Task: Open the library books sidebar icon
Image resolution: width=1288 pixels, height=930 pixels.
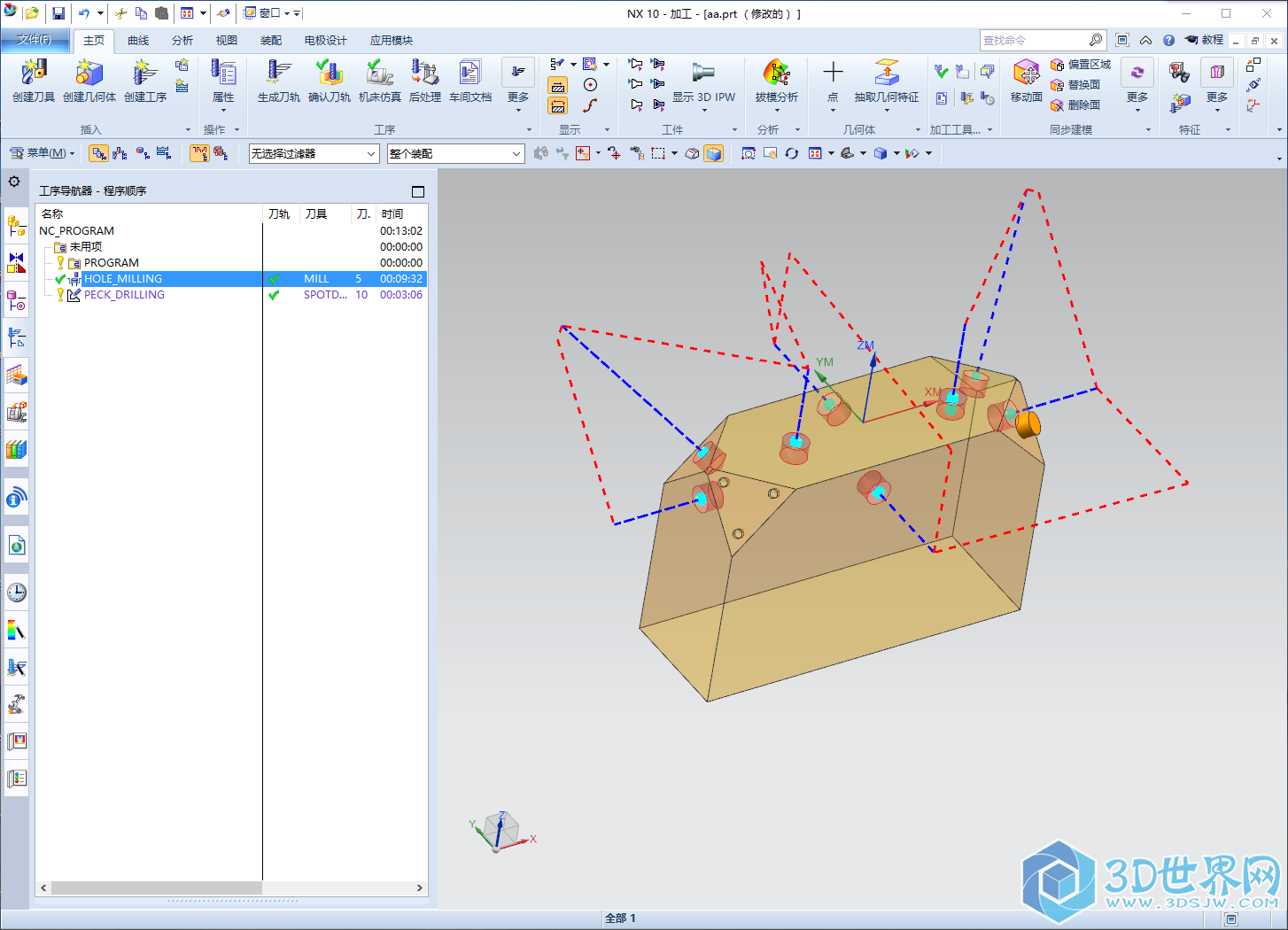Action: 16,450
